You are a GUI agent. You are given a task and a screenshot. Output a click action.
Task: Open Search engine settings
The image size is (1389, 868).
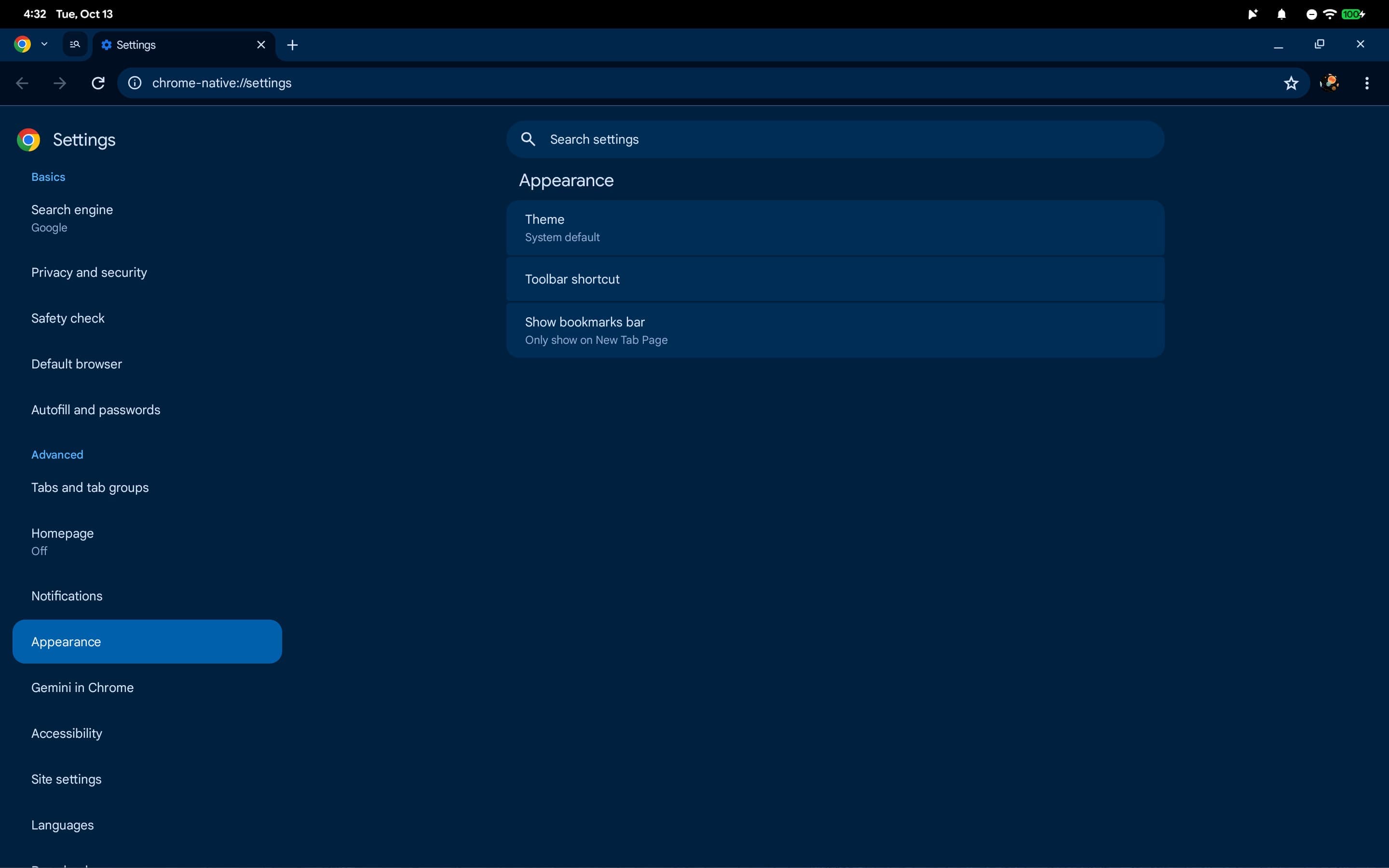click(x=147, y=218)
